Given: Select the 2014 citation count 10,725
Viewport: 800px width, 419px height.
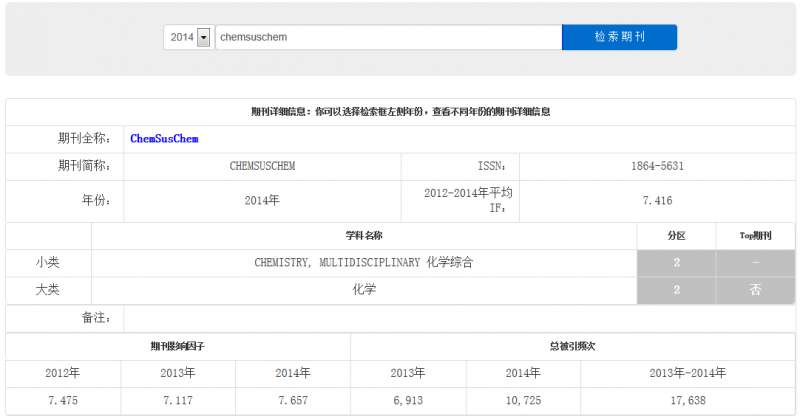Looking at the screenshot, I should click(x=523, y=401).
